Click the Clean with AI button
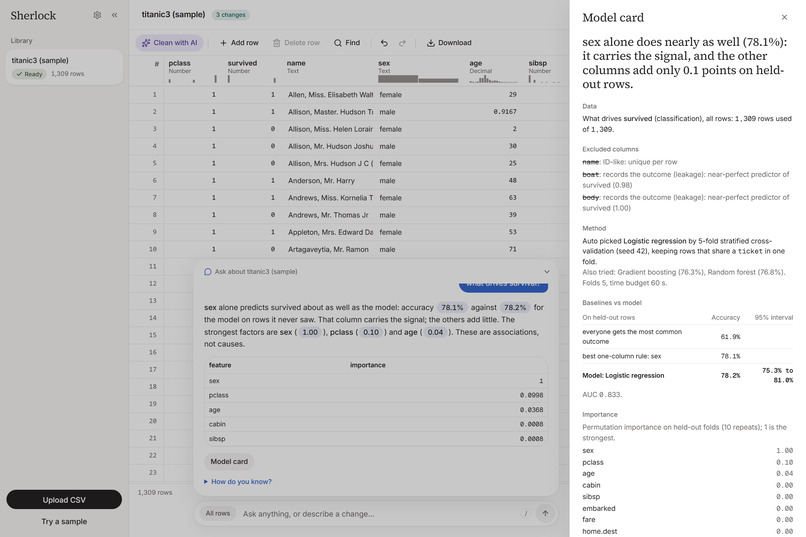The width and height of the screenshot is (806, 537). [x=170, y=43]
